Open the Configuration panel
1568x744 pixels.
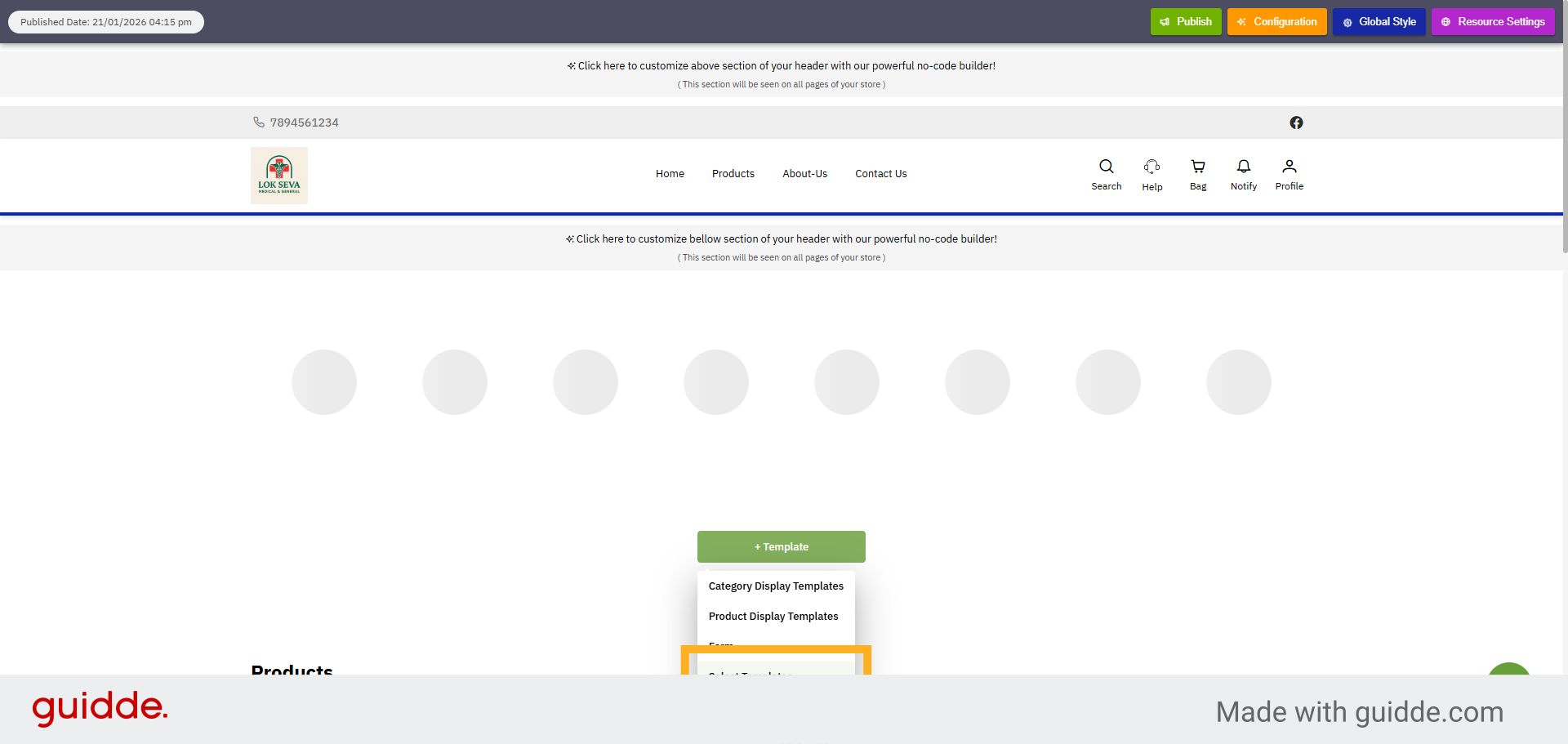pos(1276,21)
